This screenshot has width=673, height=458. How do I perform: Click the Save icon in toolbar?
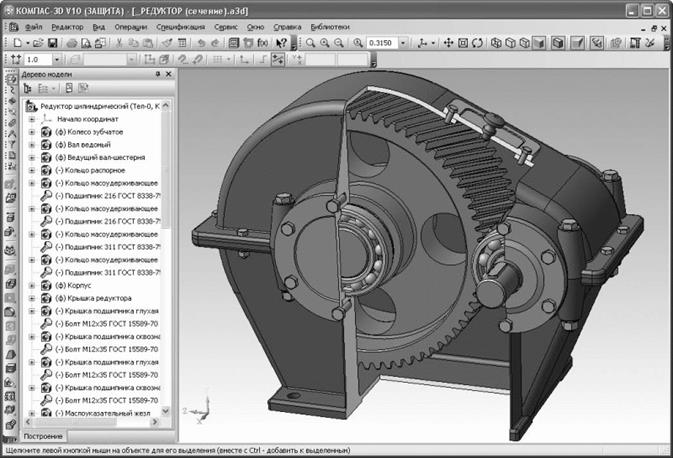click(51, 44)
